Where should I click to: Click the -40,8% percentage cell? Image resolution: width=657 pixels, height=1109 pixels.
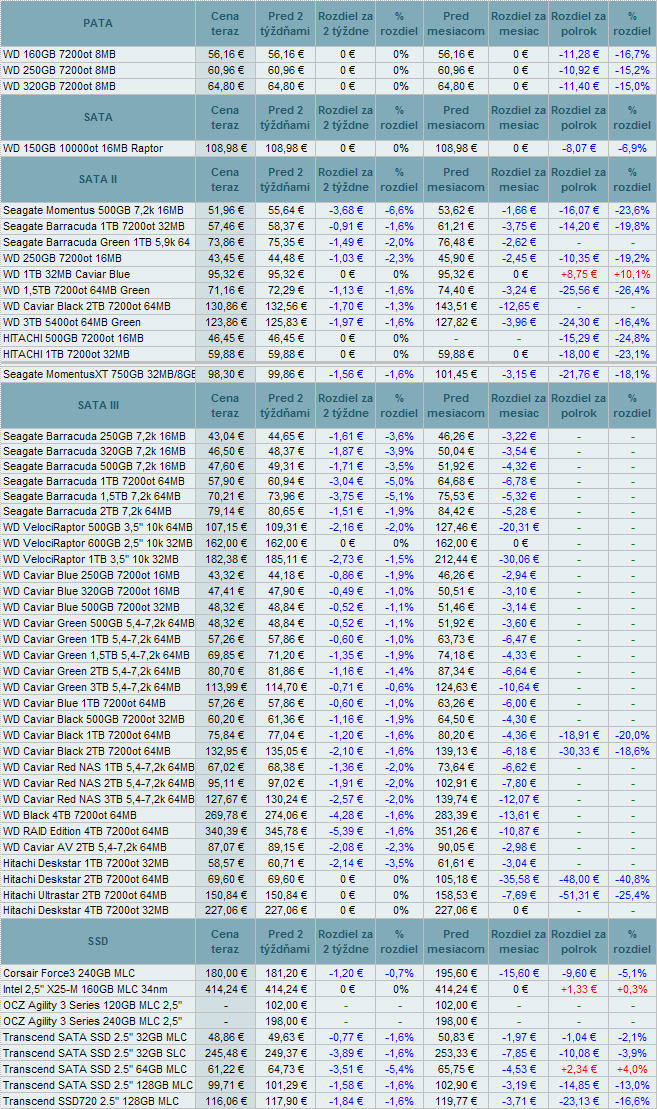coord(632,880)
